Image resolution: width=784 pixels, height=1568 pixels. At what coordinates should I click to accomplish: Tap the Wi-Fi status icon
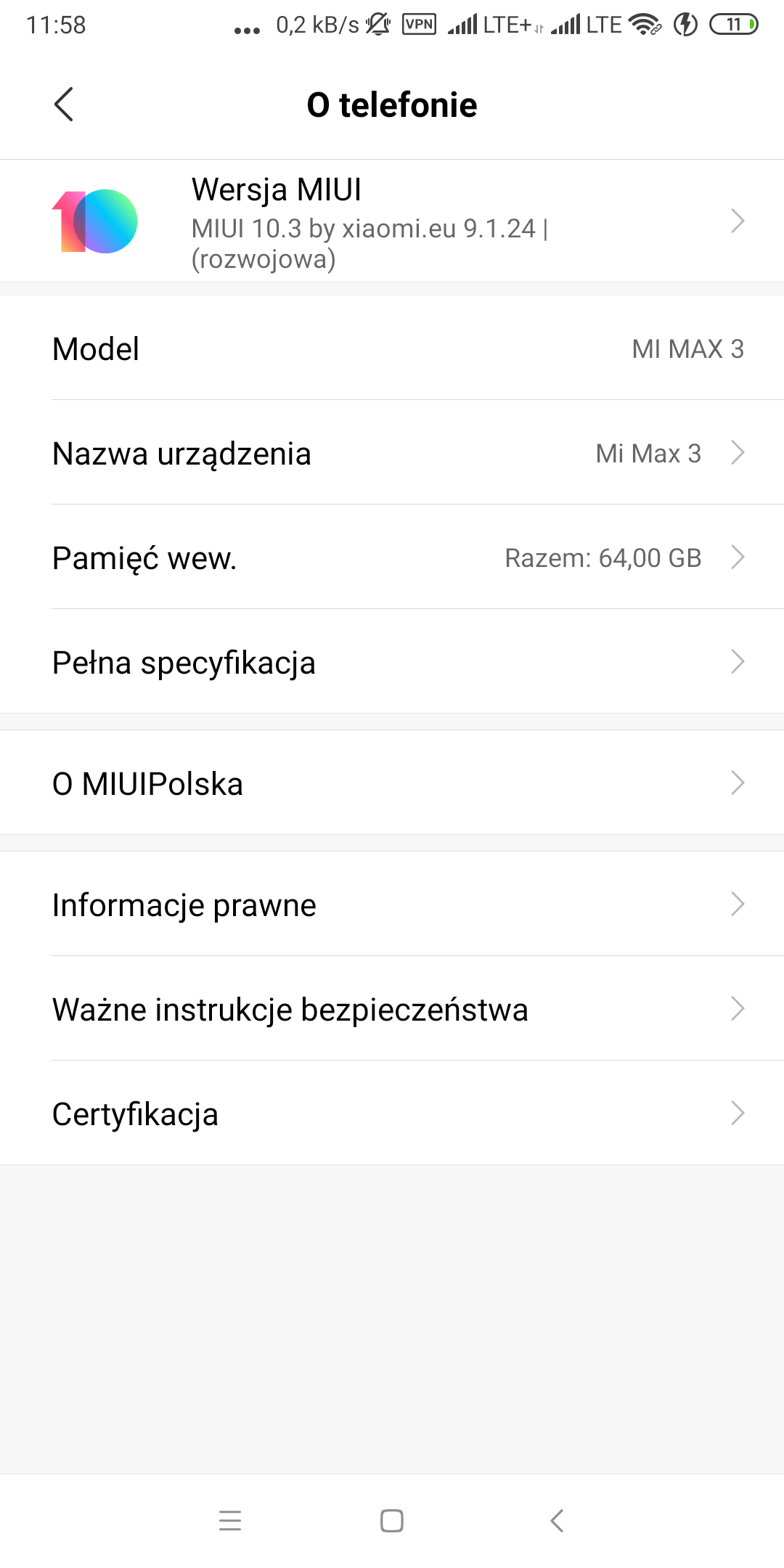(x=645, y=25)
